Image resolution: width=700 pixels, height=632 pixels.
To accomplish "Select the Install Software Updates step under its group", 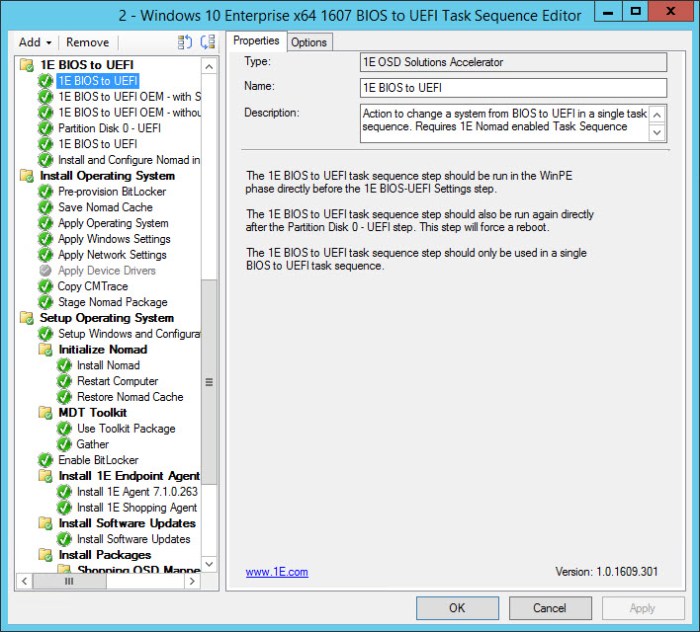I will [133, 539].
